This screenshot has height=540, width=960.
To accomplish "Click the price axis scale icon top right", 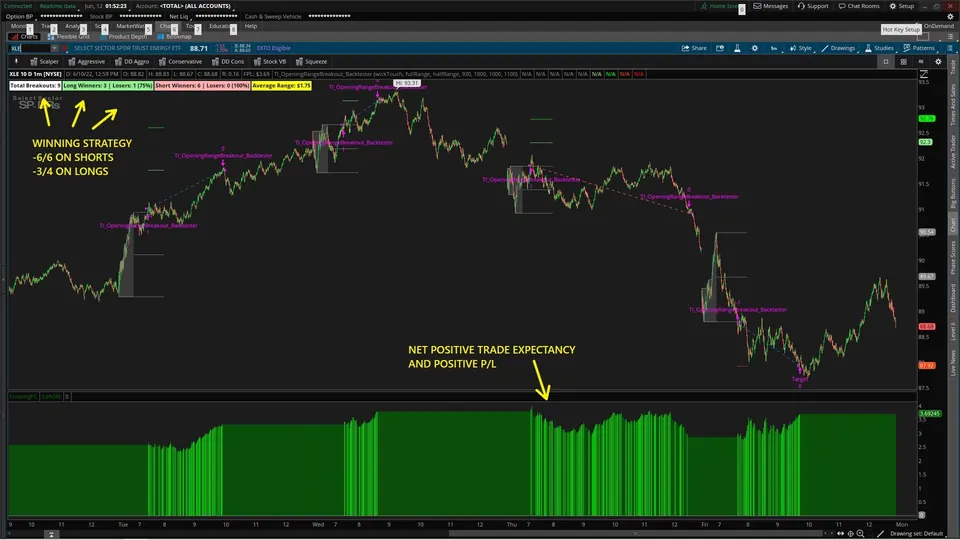I will 923,74.
